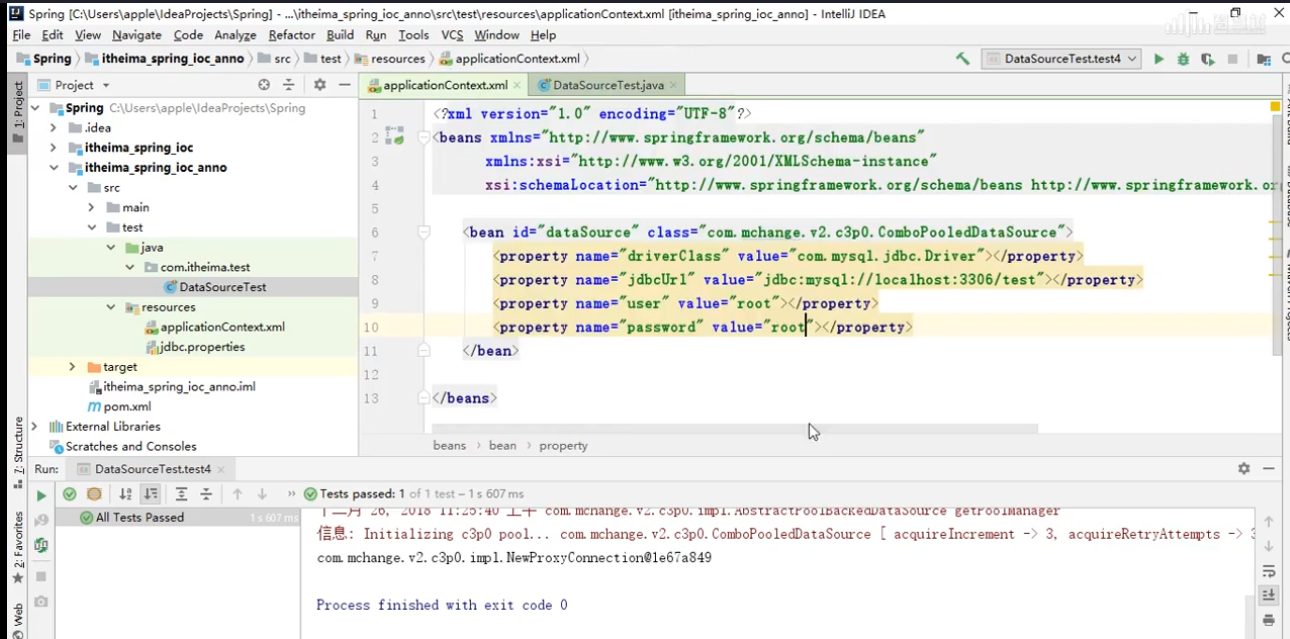Image resolution: width=1290 pixels, height=639 pixels.
Task: Expand the main folder
Action: (x=92, y=208)
